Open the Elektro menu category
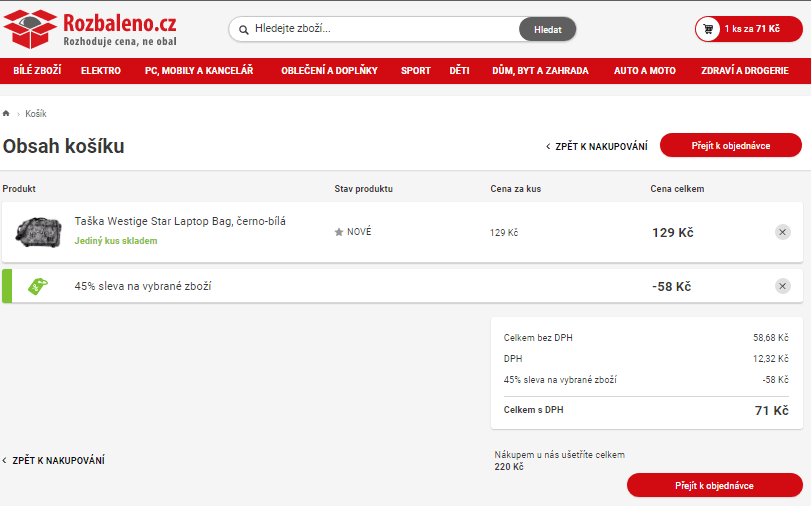This screenshot has width=811, height=506. 101,71
